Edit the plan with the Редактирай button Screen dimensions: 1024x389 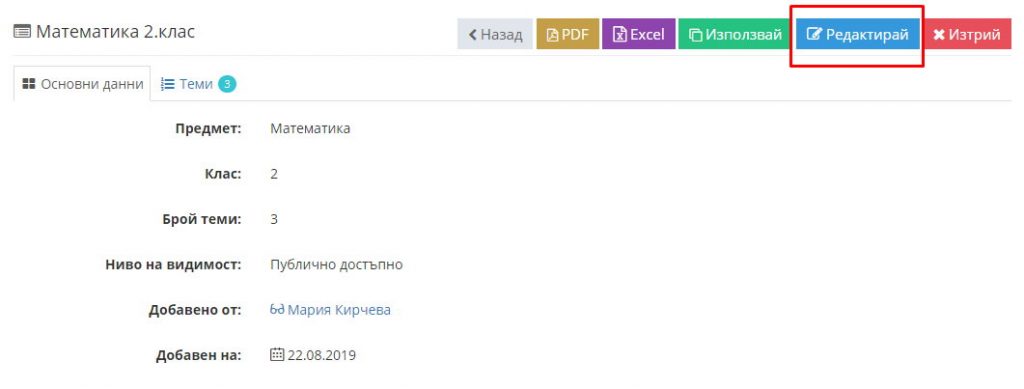[x=857, y=35]
